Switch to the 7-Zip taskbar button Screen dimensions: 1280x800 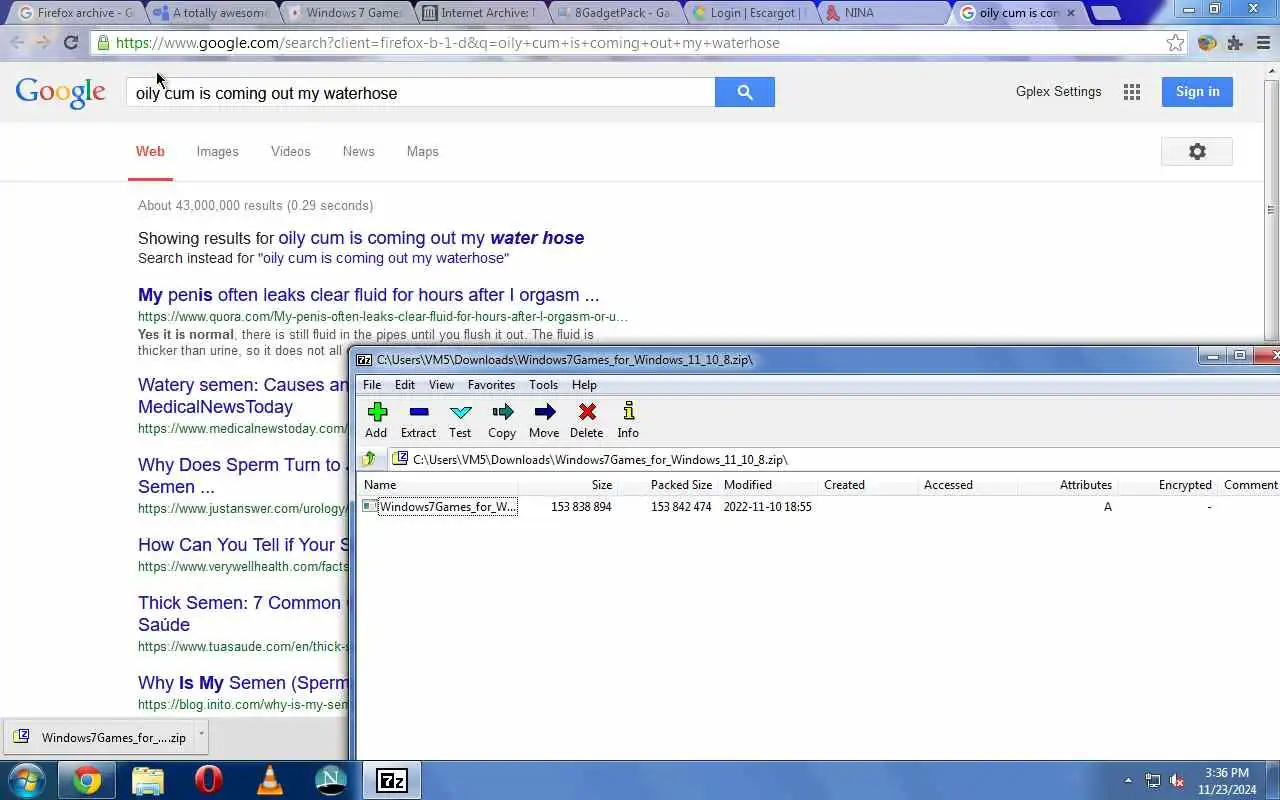pos(392,780)
